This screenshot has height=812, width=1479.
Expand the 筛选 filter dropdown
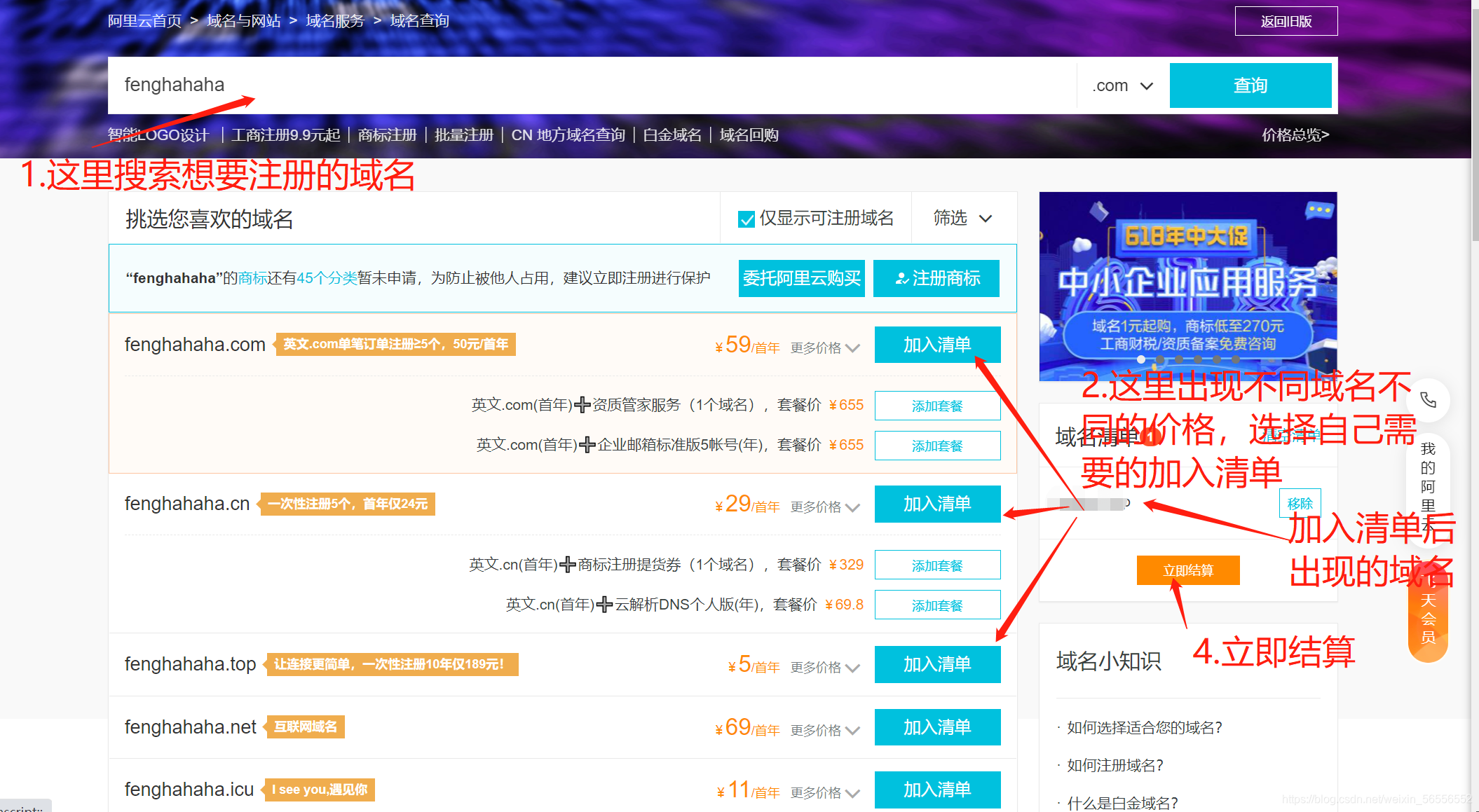[962, 218]
